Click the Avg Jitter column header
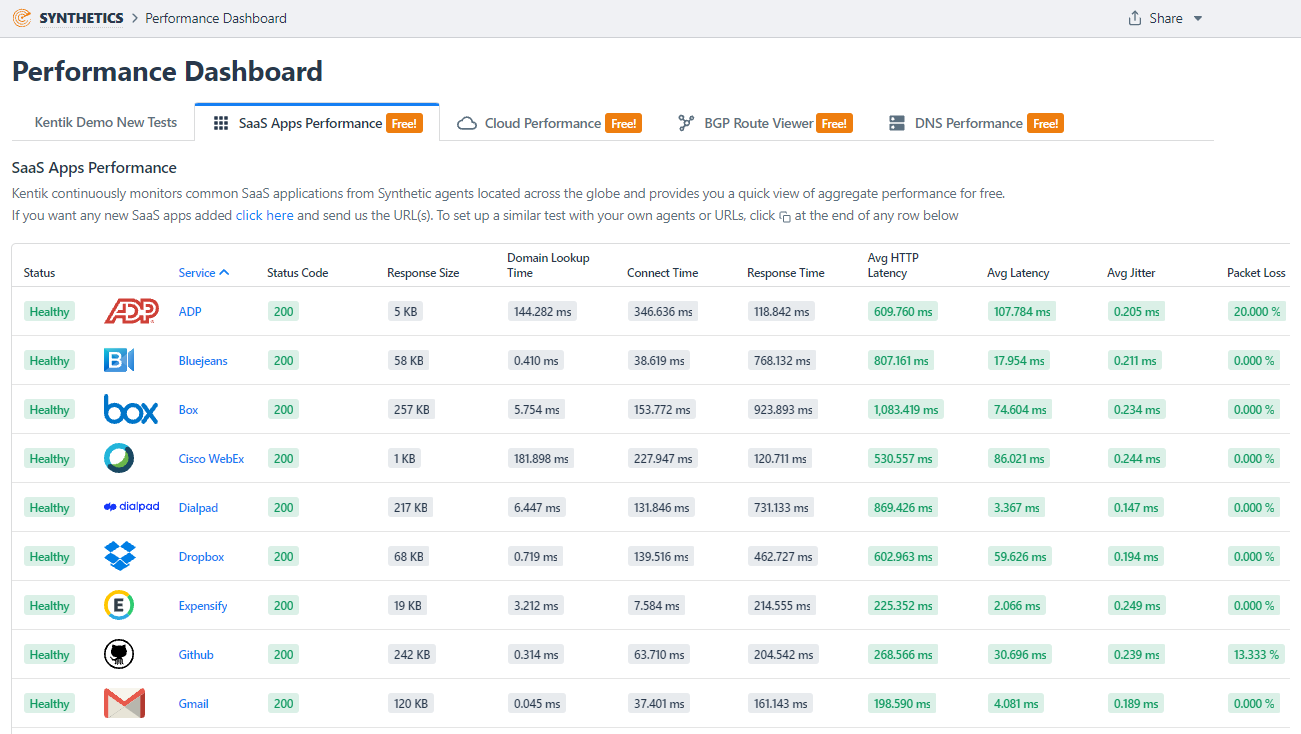The height and width of the screenshot is (734, 1301). 1131,273
